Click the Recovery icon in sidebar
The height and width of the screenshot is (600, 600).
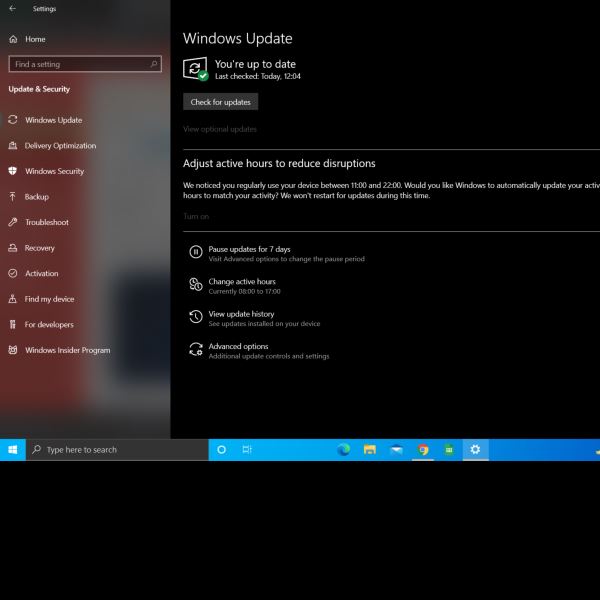pos(13,248)
